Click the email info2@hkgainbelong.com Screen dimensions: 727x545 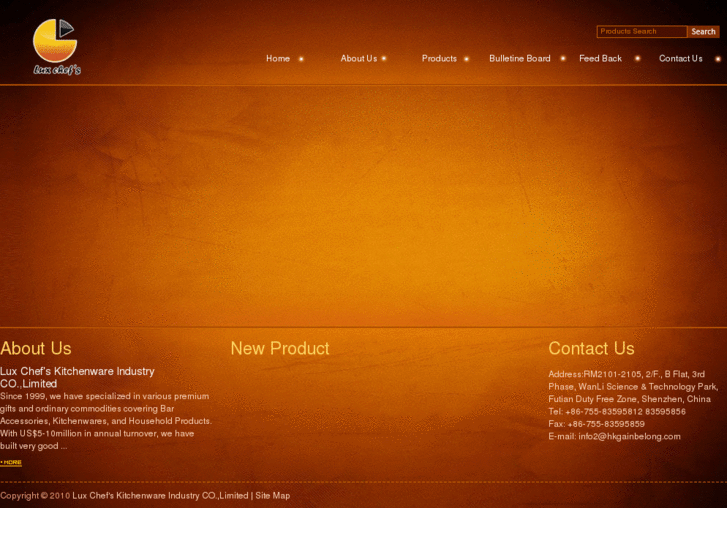pos(630,436)
